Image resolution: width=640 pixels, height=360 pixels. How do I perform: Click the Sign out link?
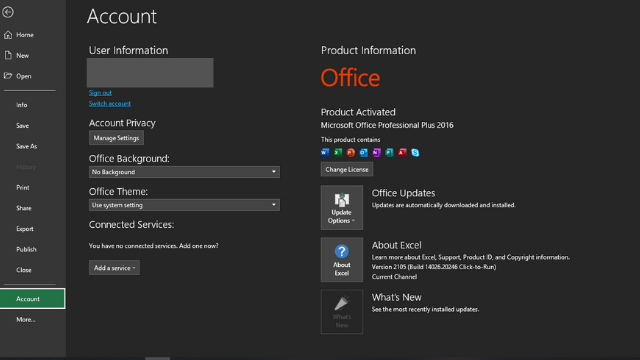pos(100,93)
